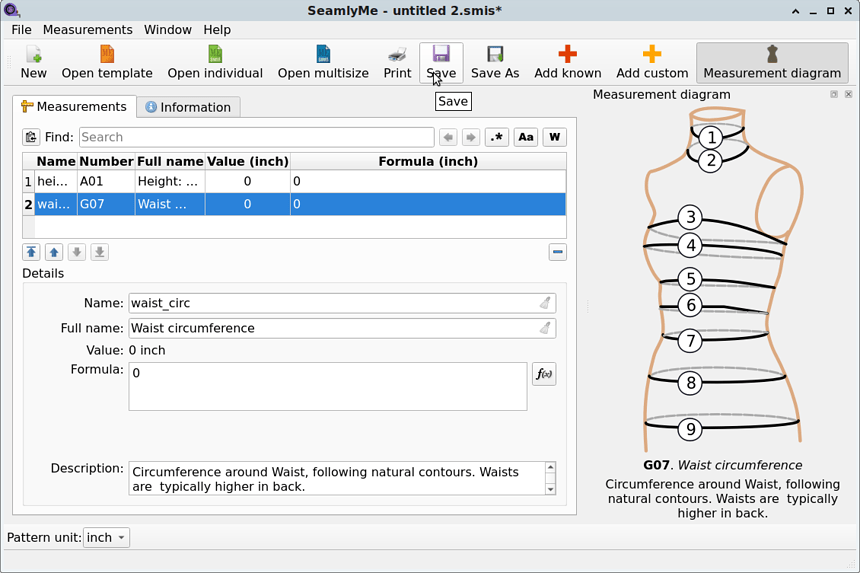
Task: Open the Measurements menu
Action: (x=88, y=30)
